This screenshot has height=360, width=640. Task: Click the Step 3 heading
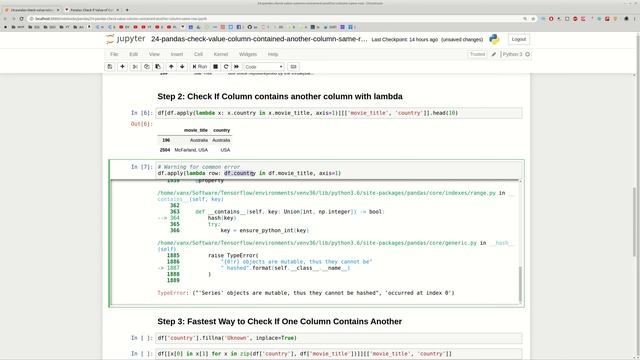pos(280,321)
